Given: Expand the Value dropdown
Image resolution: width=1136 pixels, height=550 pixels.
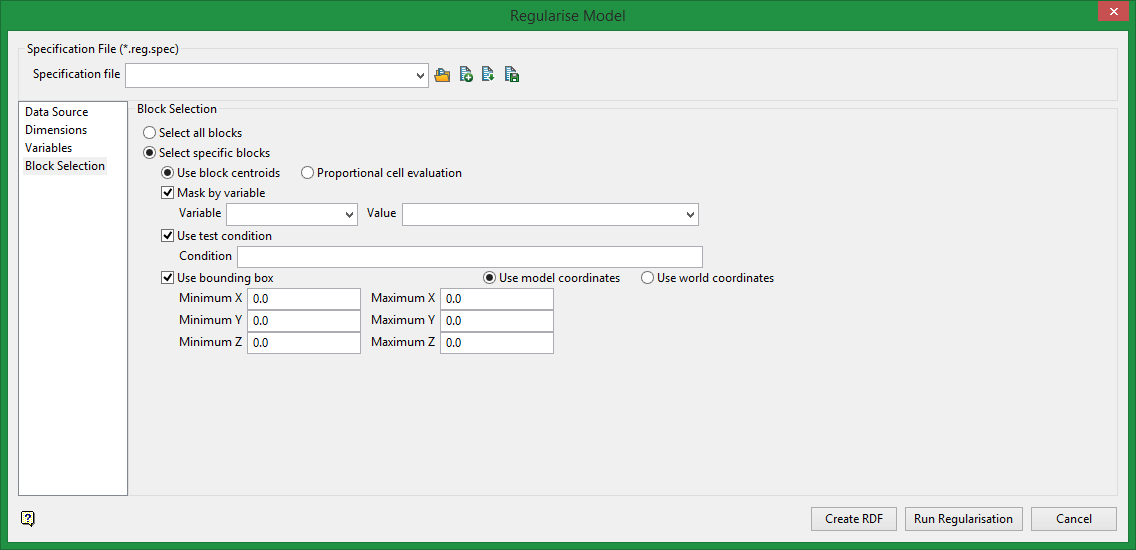Looking at the screenshot, I should pyautogui.click(x=690, y=214).
